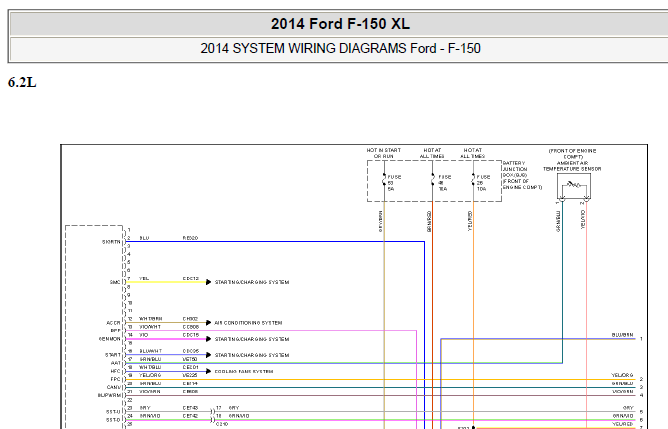Click the START pin label

click(x=113, y=355)
